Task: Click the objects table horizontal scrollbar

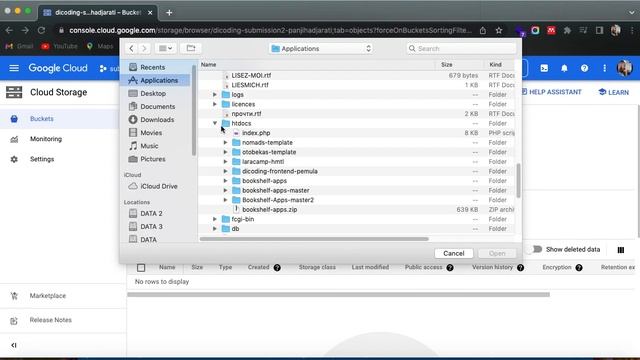Action: tap(338, 295)
